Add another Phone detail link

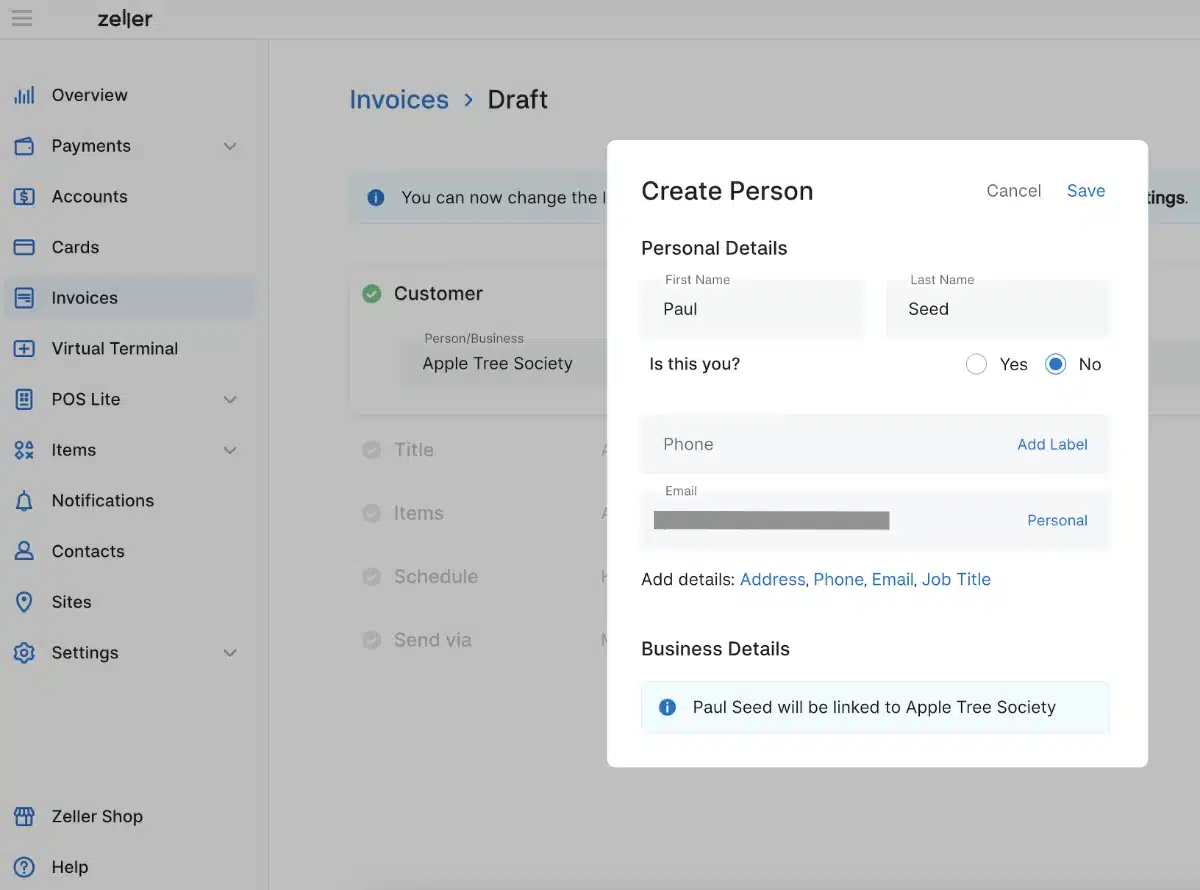[838, 580]
